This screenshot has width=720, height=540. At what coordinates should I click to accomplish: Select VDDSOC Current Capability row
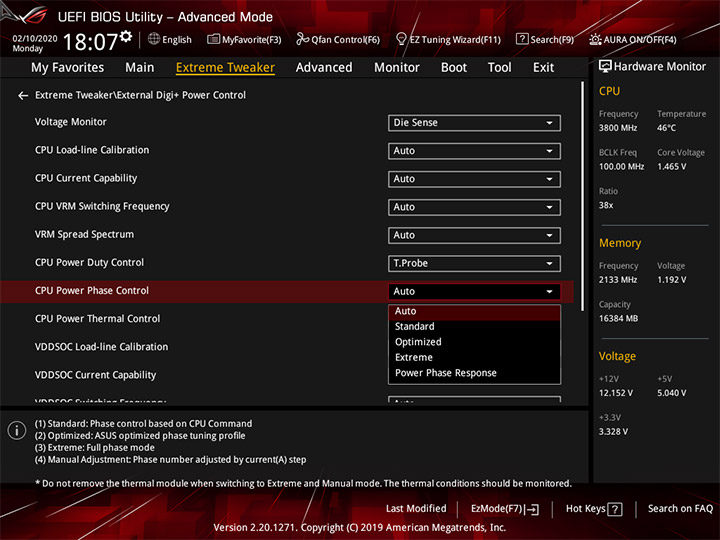click(x=96, y=375)
